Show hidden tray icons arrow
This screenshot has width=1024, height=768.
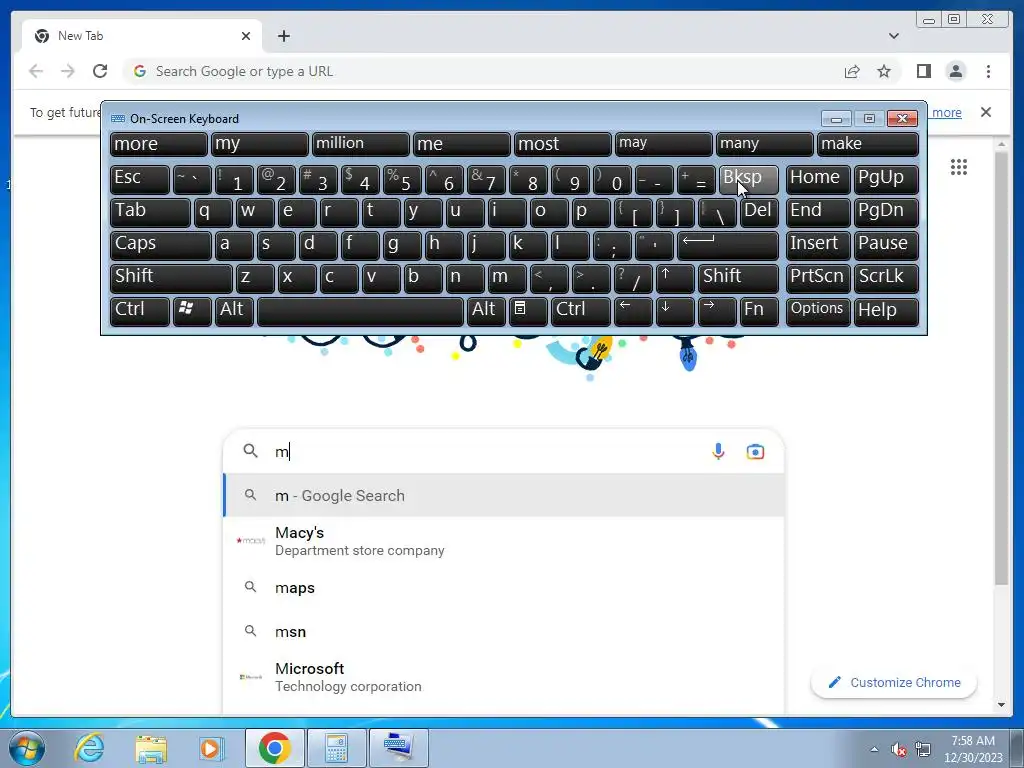pos(874,749)
